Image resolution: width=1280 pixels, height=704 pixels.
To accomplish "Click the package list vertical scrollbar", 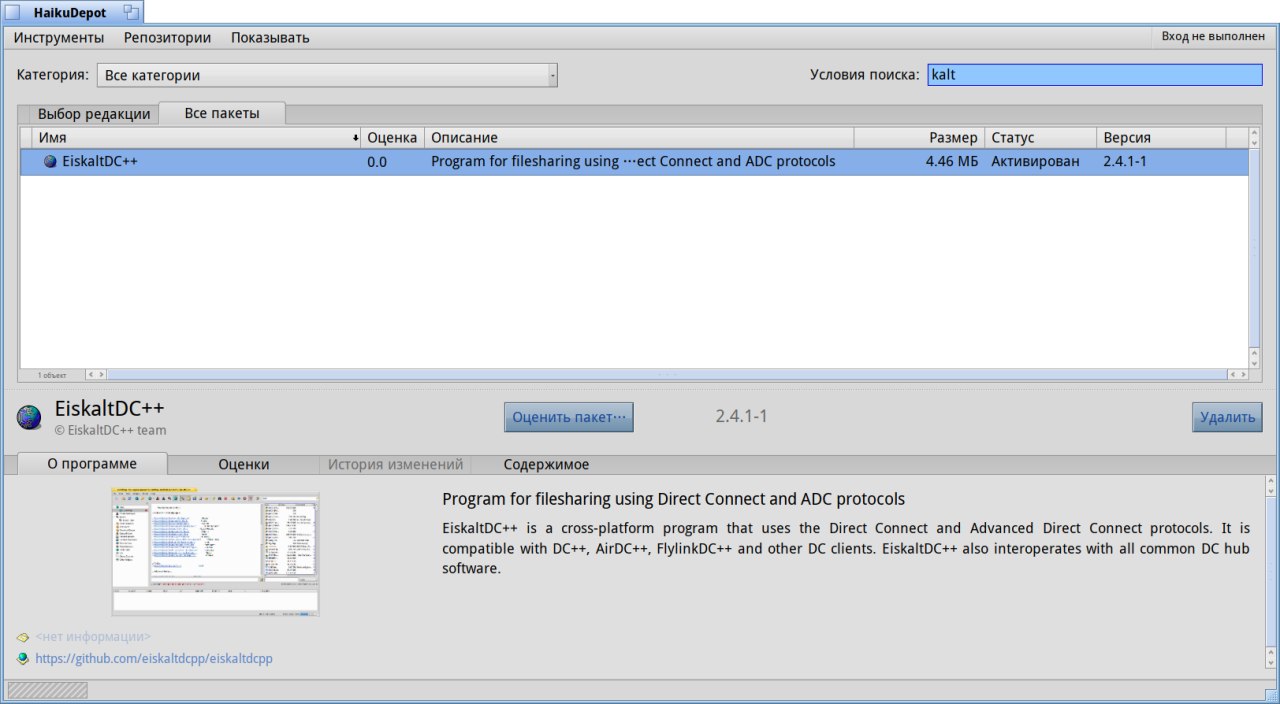I will coord(1255,247).
